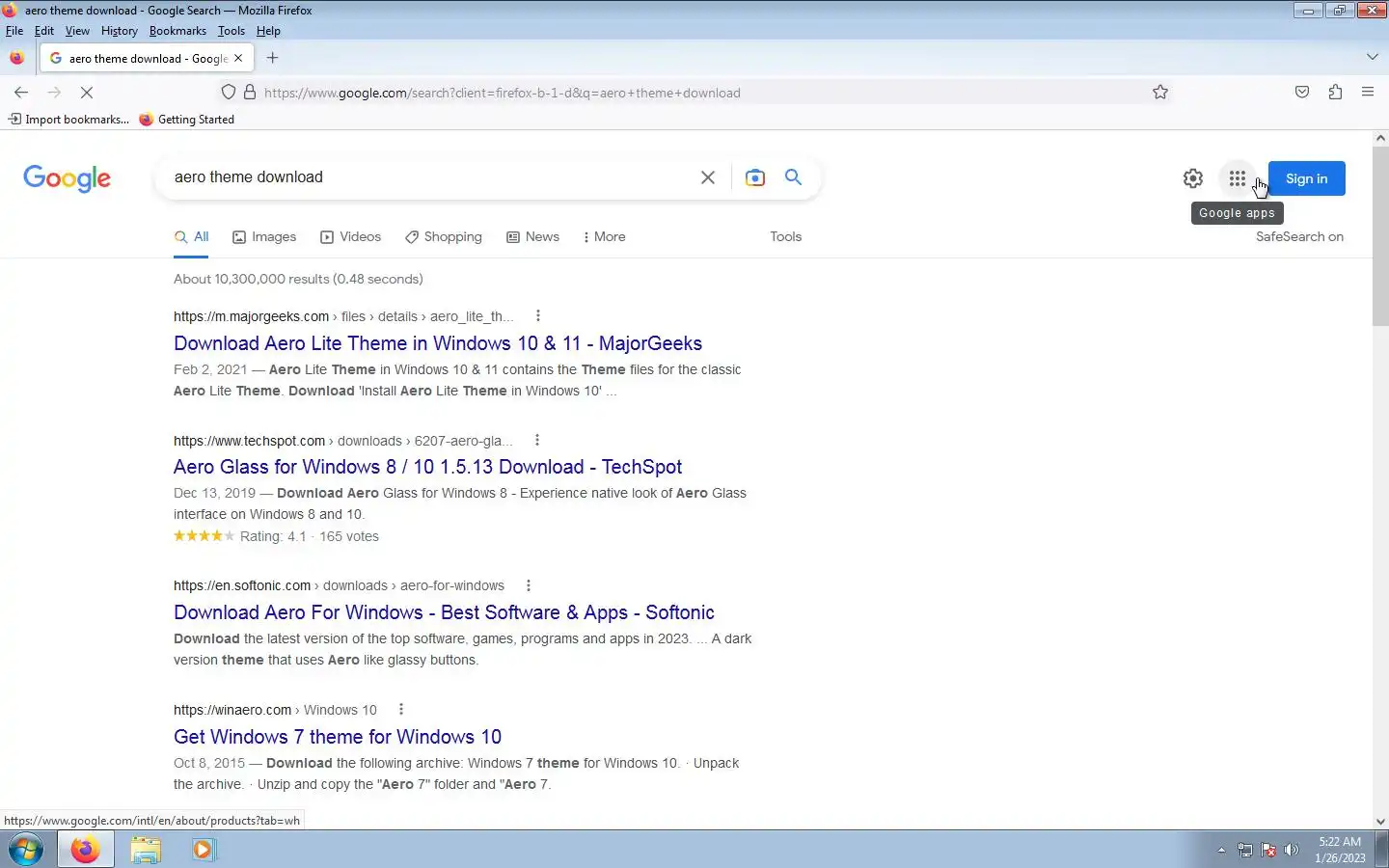Viewport: 1389px width, 868px height.
Task: Open Windows Explorer from taskbar
Action: pos(146,850)
